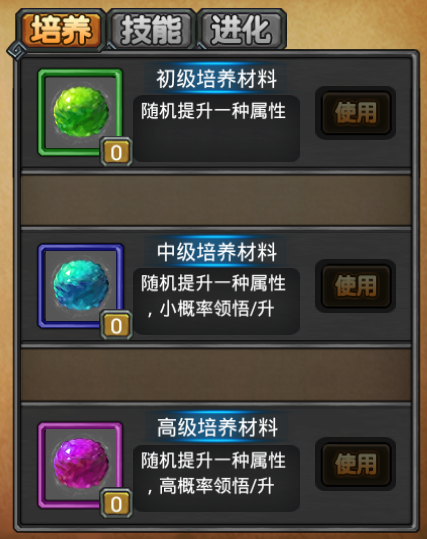Click the 高级培养材料 title label
Image resolution: width=427 pixels, height=539 pixels.
pyautogui.click(x=216, y=427)
